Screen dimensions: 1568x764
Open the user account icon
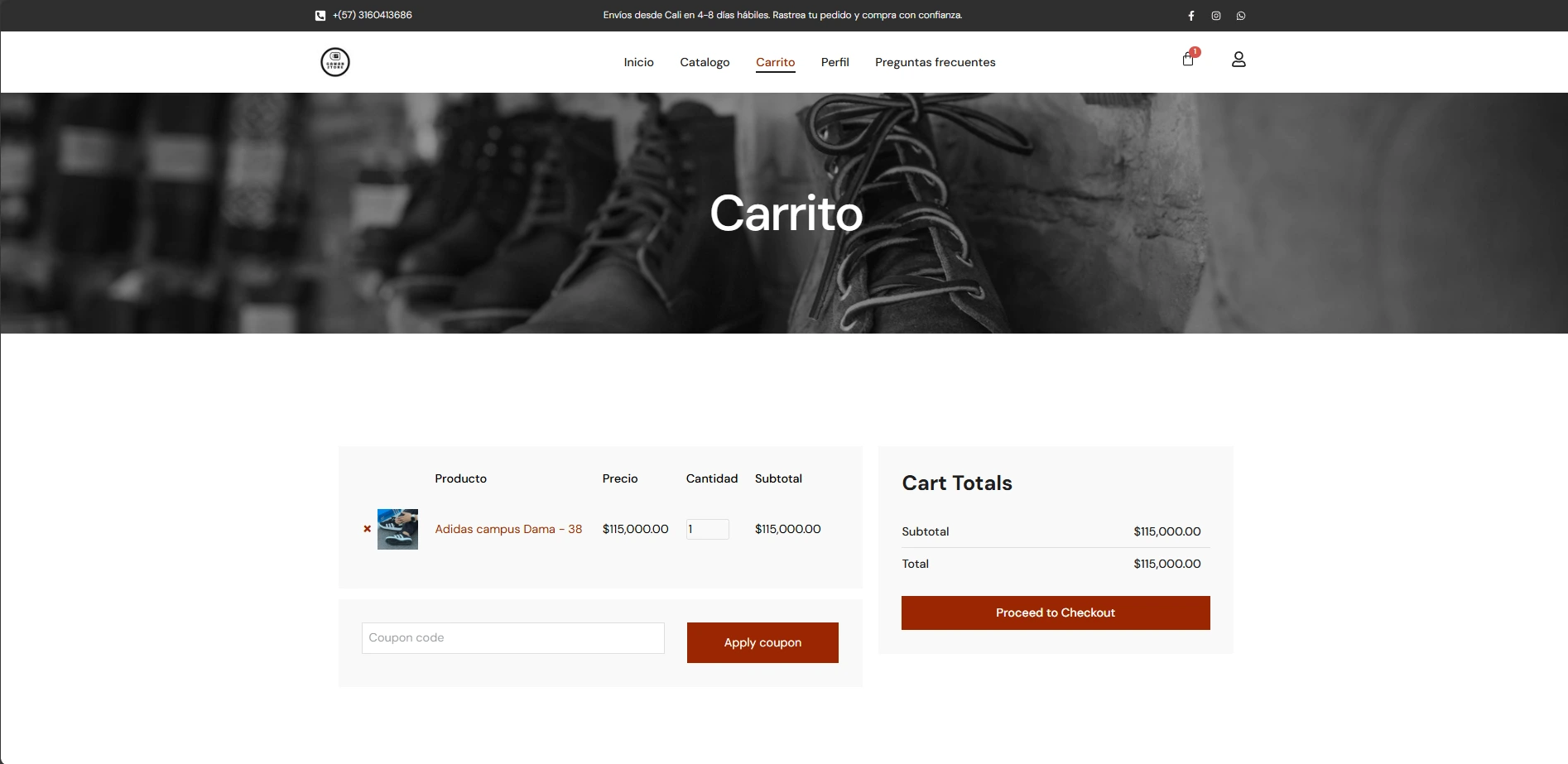(1238, 59)
